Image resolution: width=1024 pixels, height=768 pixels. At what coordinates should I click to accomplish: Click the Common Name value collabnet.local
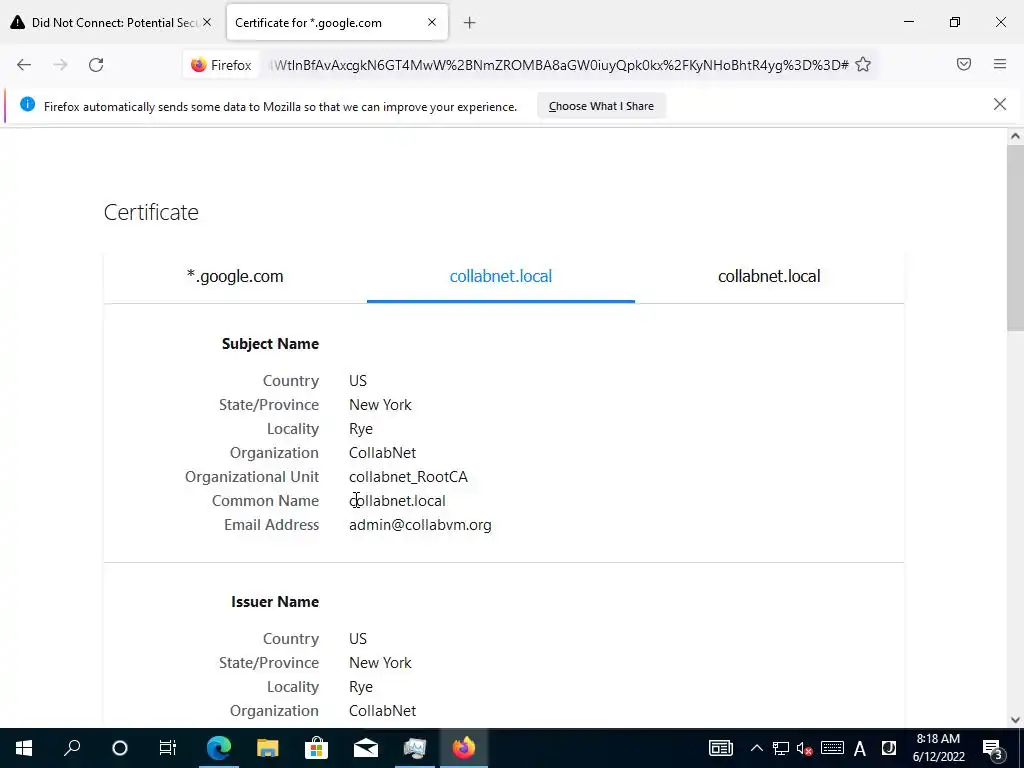[x=397, y=501]
